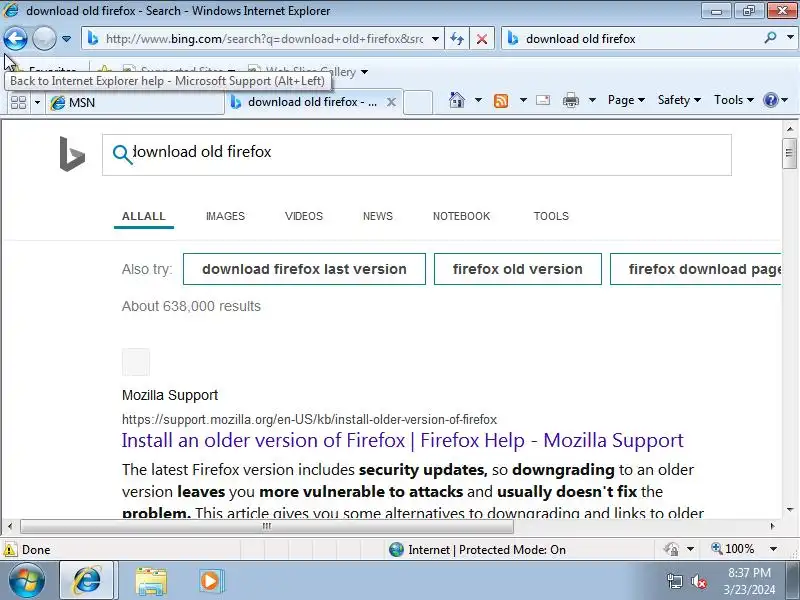Click 'download firefox last version' suggestion
800x600 pixels.
pyautogui.click(x=304, y=269)
